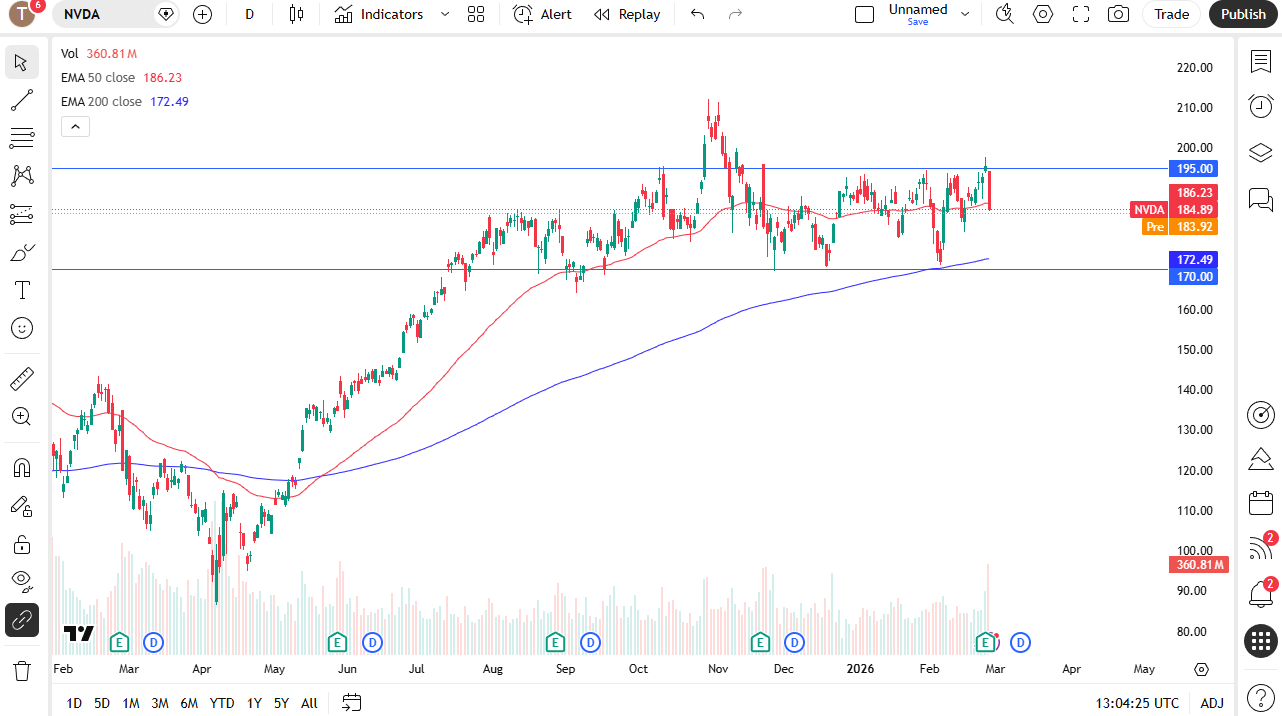
Task: Change the candlestick chart type
Action: point(296,14)
